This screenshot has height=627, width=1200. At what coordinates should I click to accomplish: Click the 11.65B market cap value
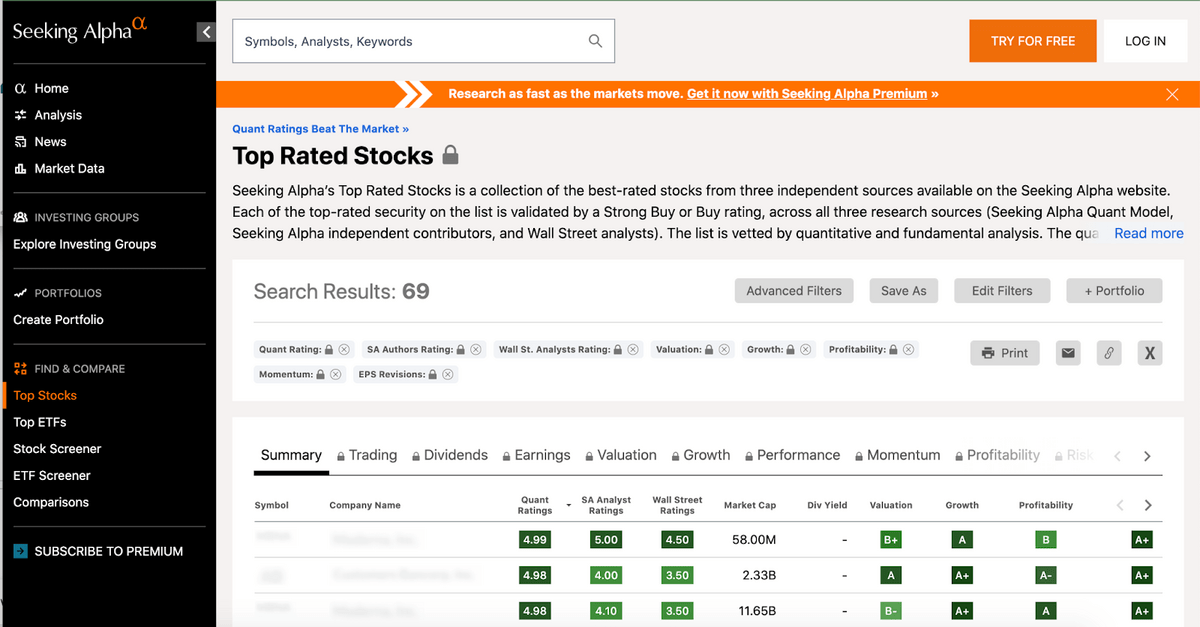[757, 611]
